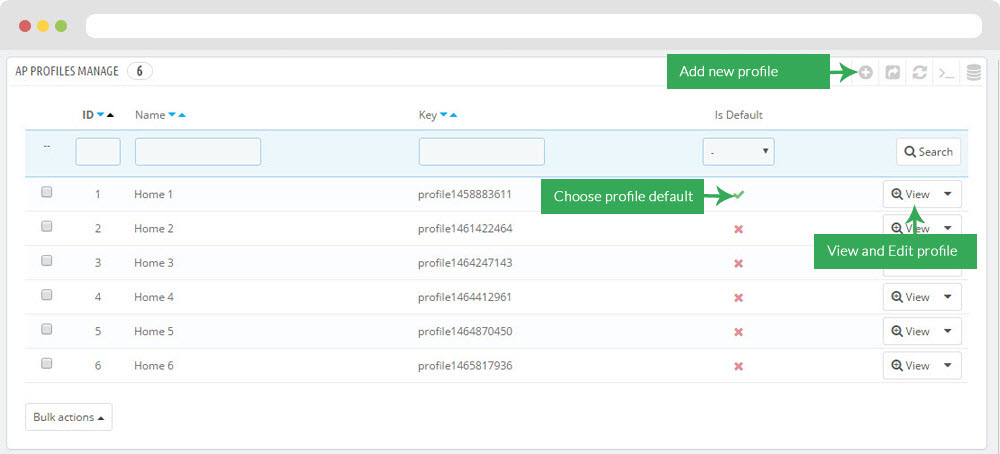Click green checkmark default for Home 1
The width and height of the screenshot is (1000, 454).
(739, 194)
